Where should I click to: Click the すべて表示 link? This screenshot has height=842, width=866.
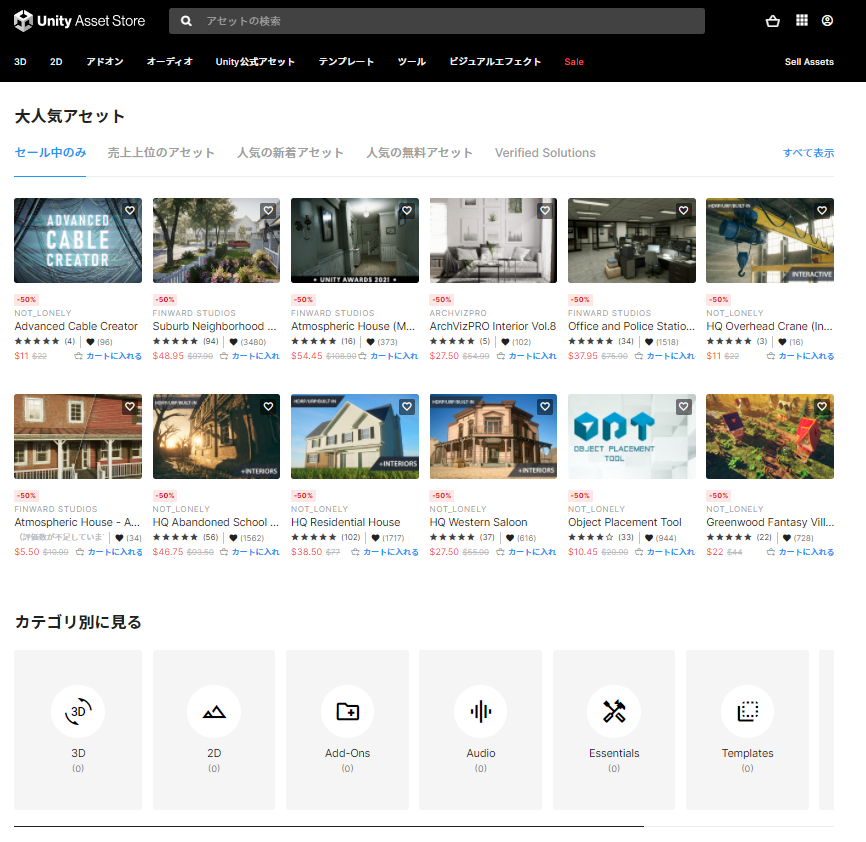(x=809, y=153)
